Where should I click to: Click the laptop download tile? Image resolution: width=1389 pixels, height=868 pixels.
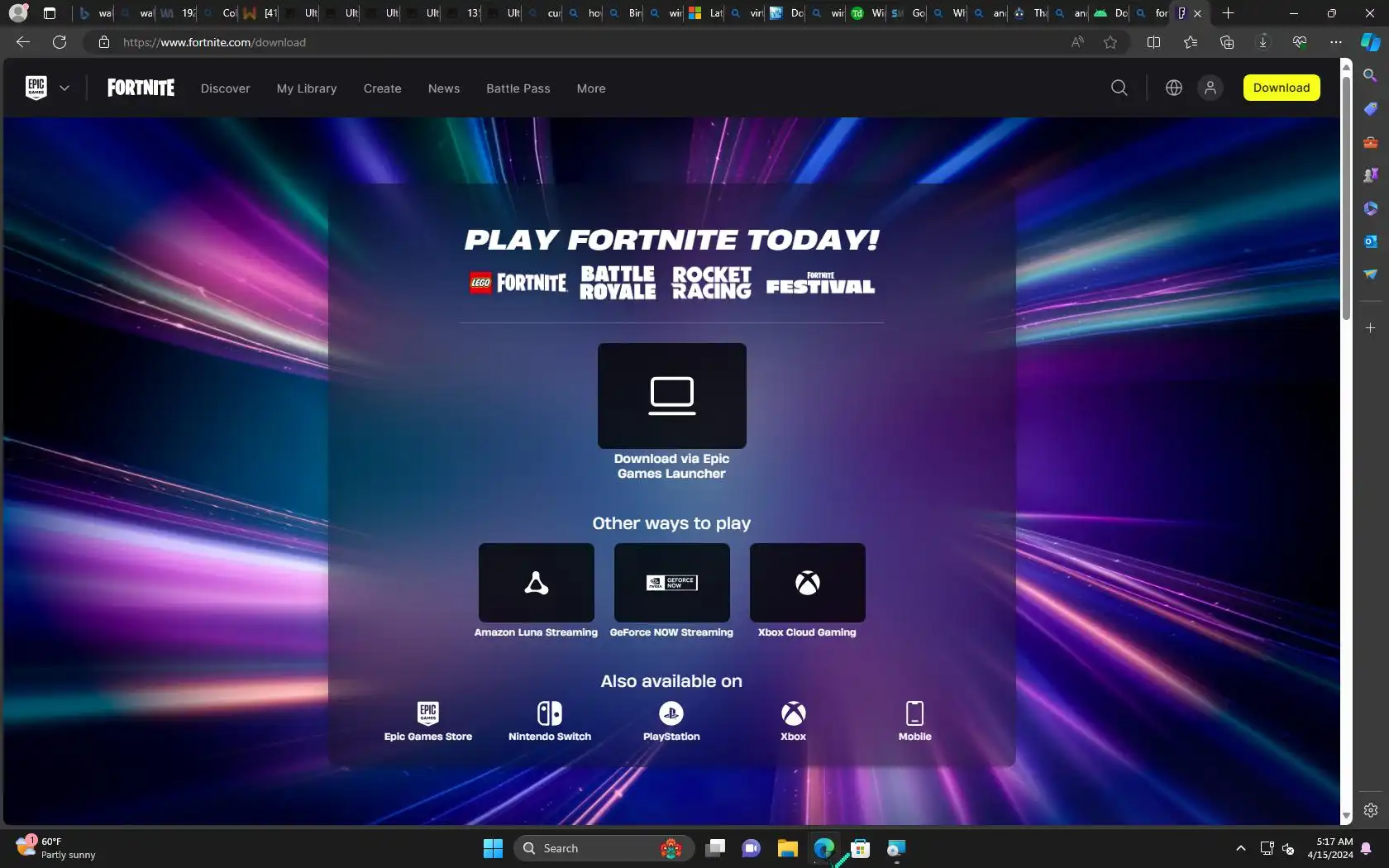[672, 396]
